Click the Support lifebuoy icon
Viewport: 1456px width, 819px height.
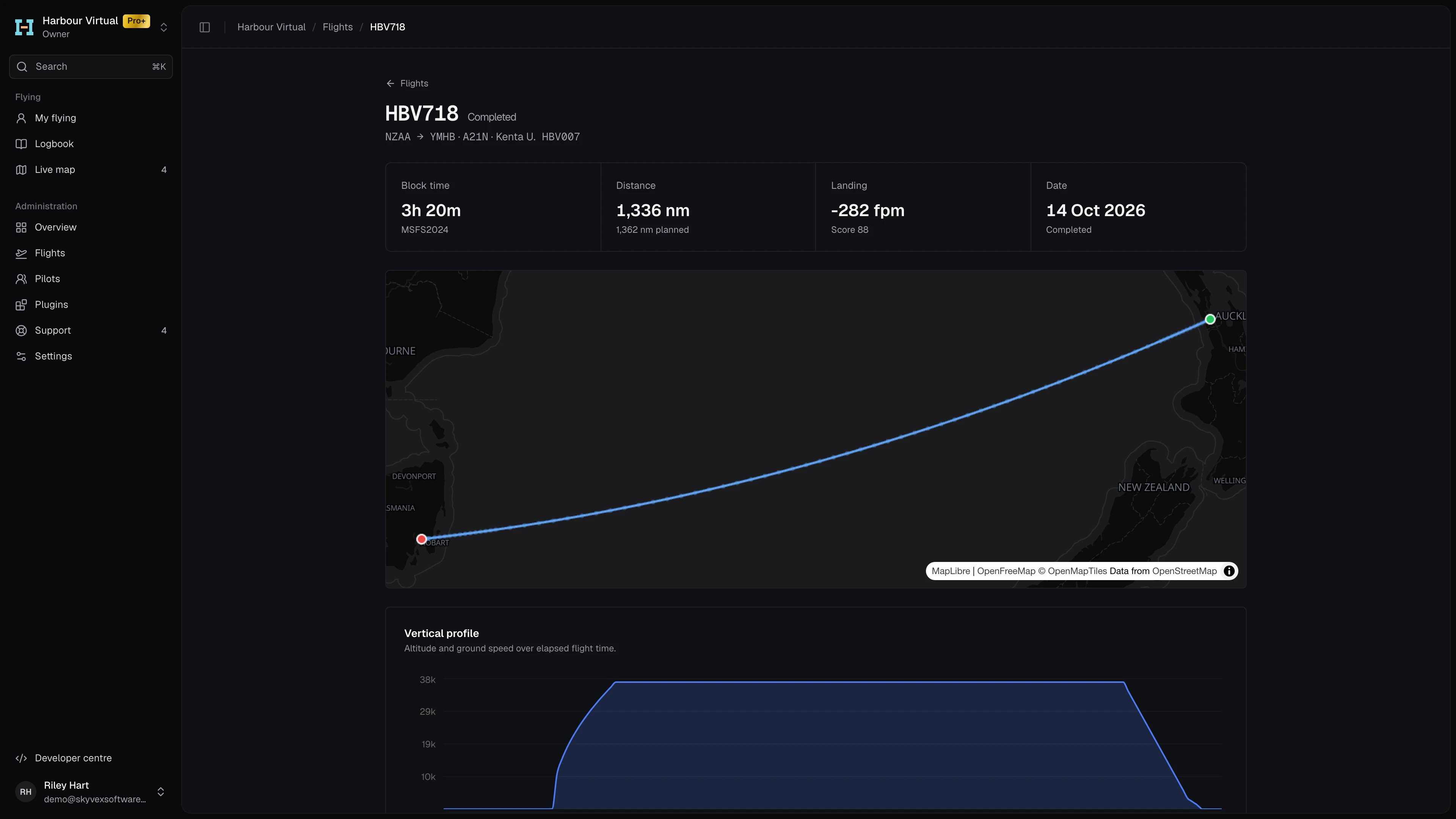[x=22, y=331]
